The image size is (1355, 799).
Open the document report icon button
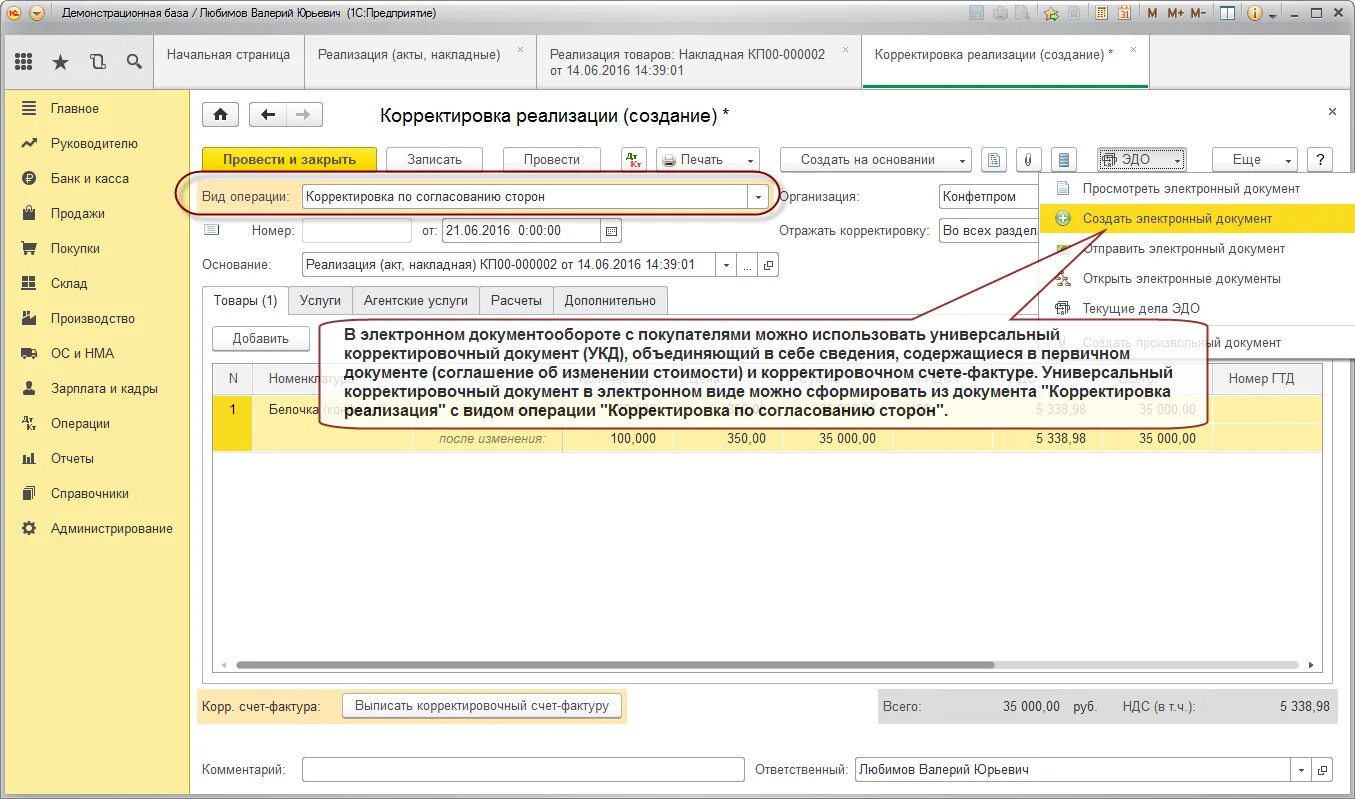pos(993,159)
